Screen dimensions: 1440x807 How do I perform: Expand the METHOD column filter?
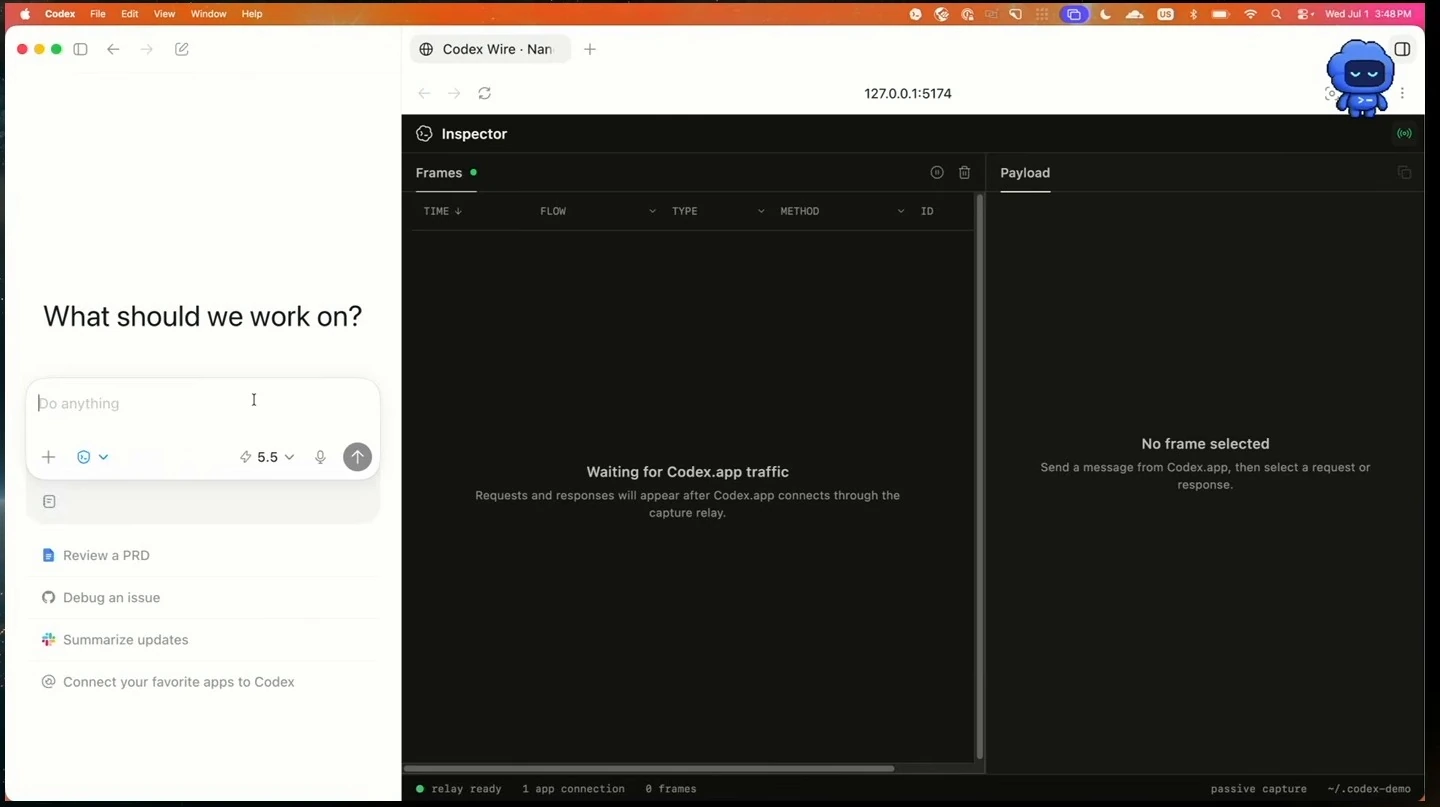coord(900,211)
